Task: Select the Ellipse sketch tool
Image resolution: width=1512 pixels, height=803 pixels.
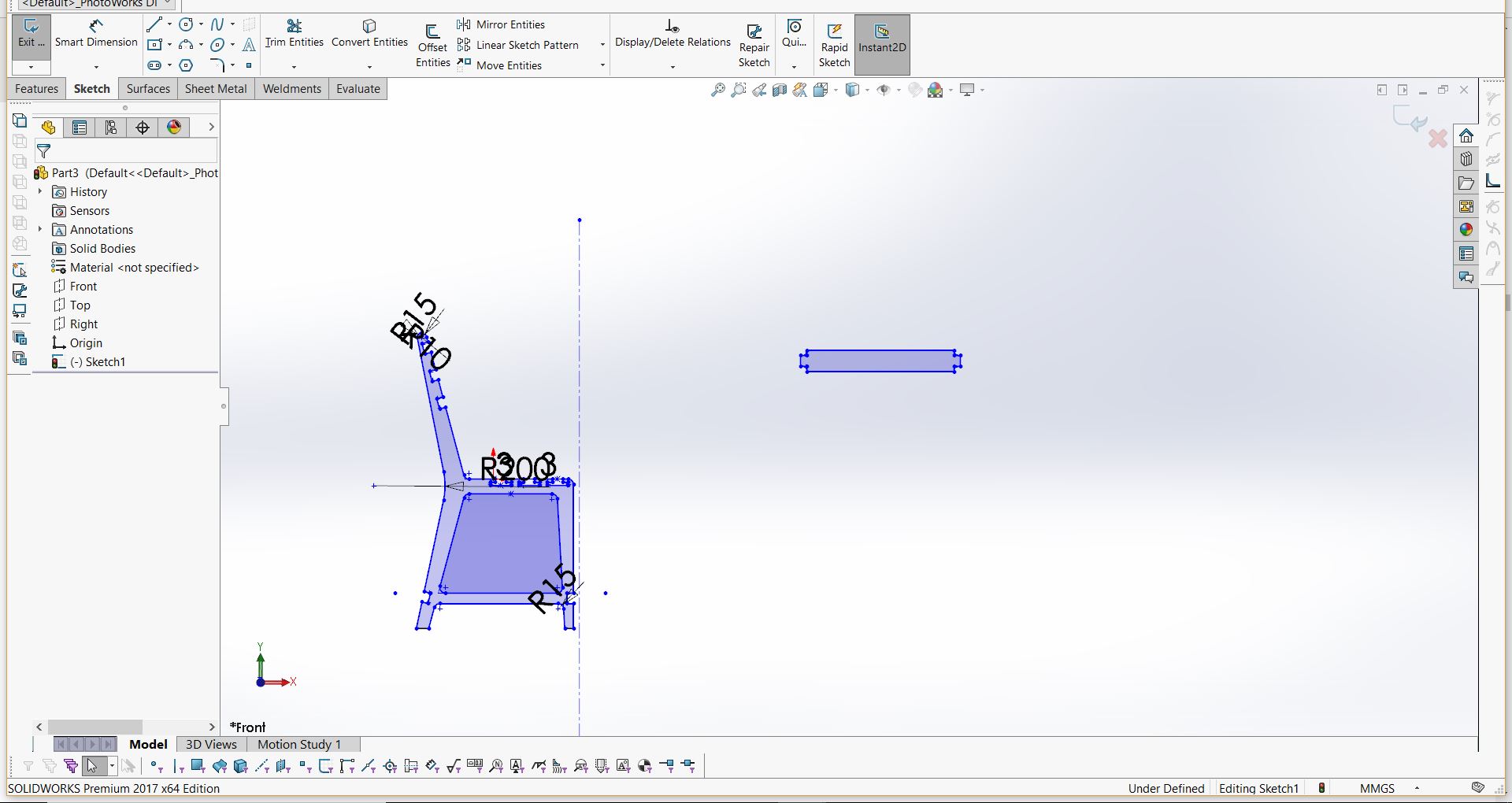Action: [217, 45]
